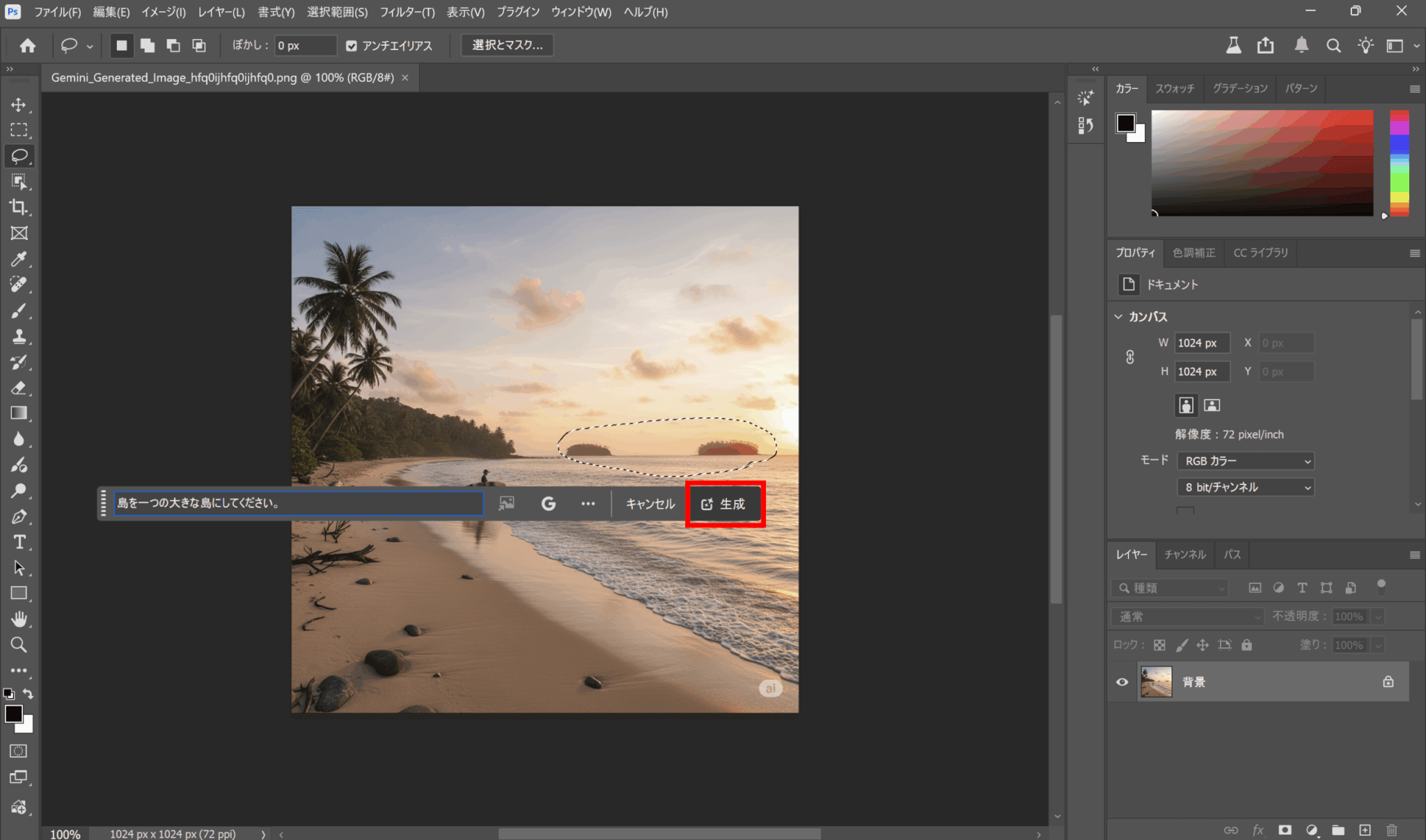1426x840 pixels.
Task: Hide the 背景 layer with eye icon
Action: point(1122,682)
